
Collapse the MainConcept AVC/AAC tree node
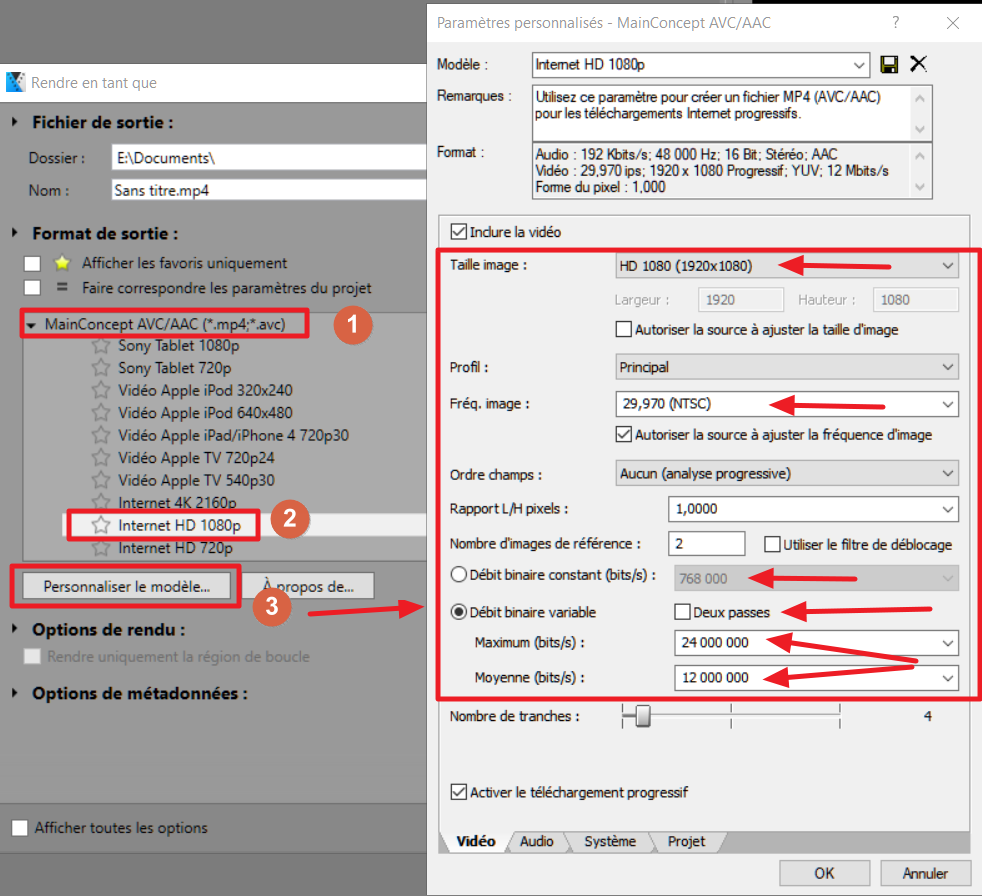pyautogui.click(x=31, y=325)
